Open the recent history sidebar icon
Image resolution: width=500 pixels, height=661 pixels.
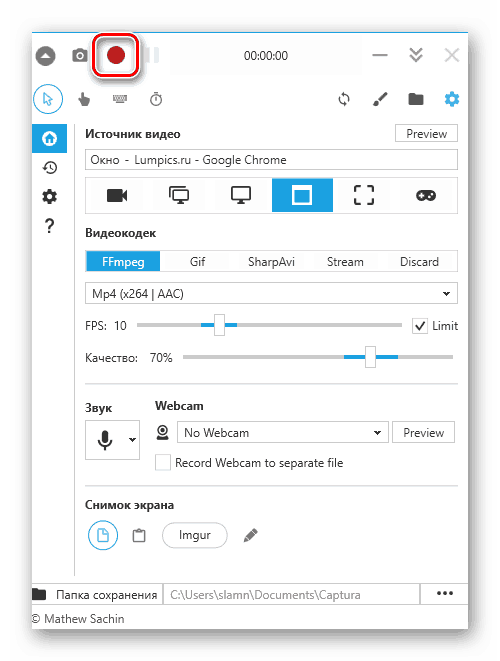point(50,168)
